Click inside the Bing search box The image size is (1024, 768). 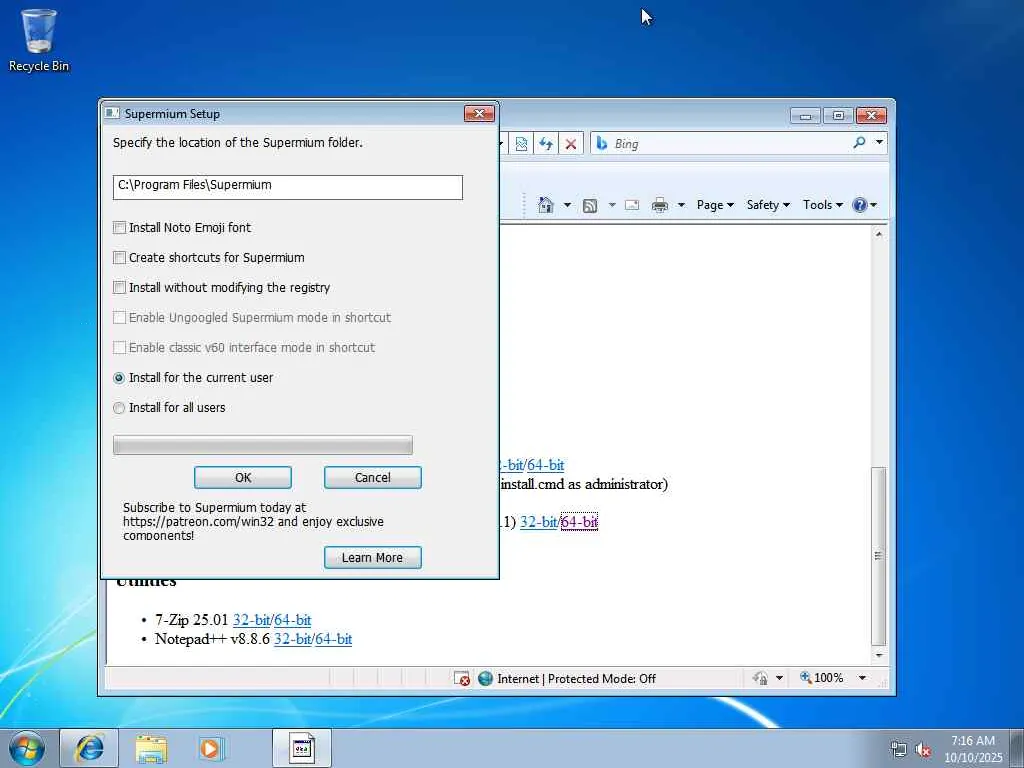[730, 144]
